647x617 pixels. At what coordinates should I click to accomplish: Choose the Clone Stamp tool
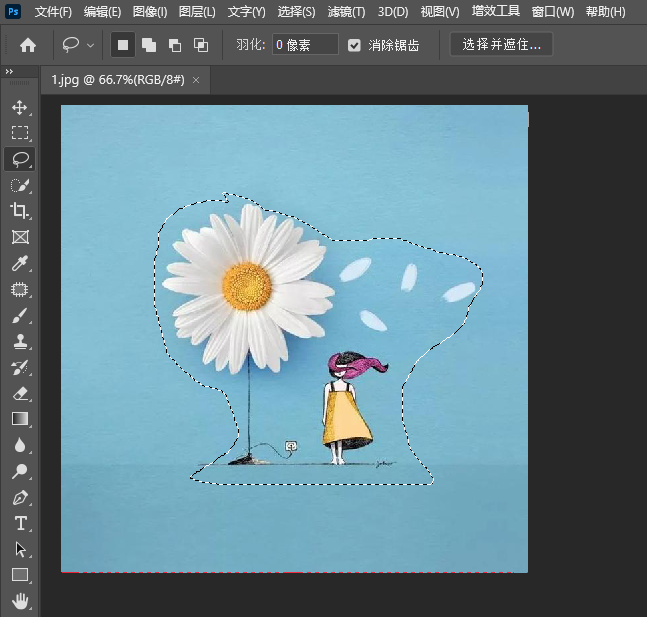click(19, 342)
